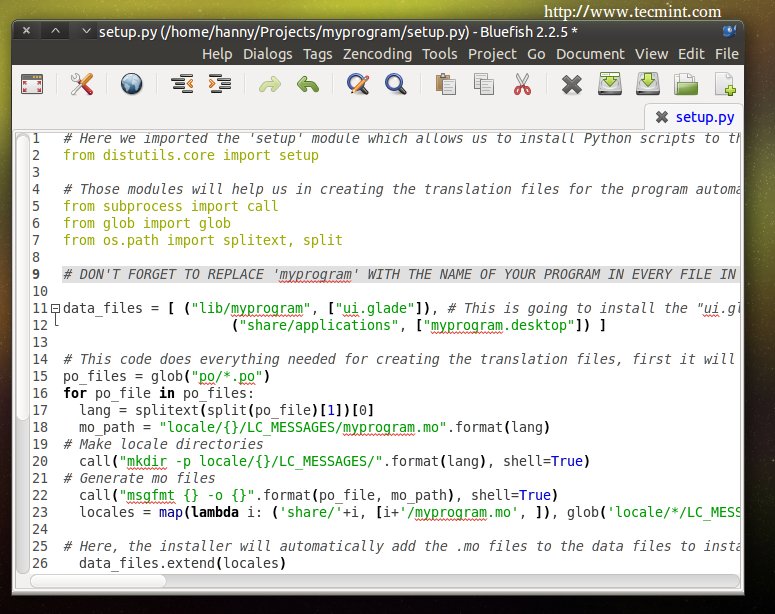Open a file using the folder icon
775x614 pixels.
pyautogui.click(x=685, y=85)
